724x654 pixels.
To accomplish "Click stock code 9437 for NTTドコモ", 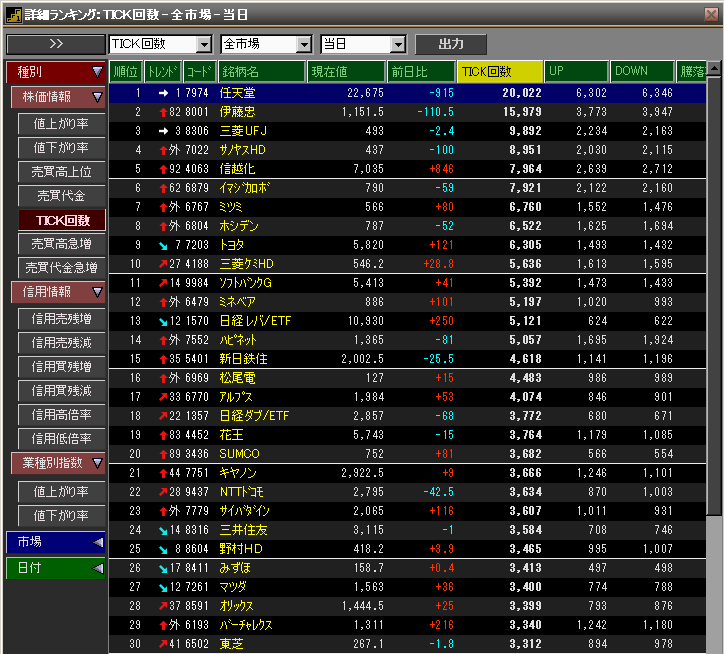I will [197, 492].
